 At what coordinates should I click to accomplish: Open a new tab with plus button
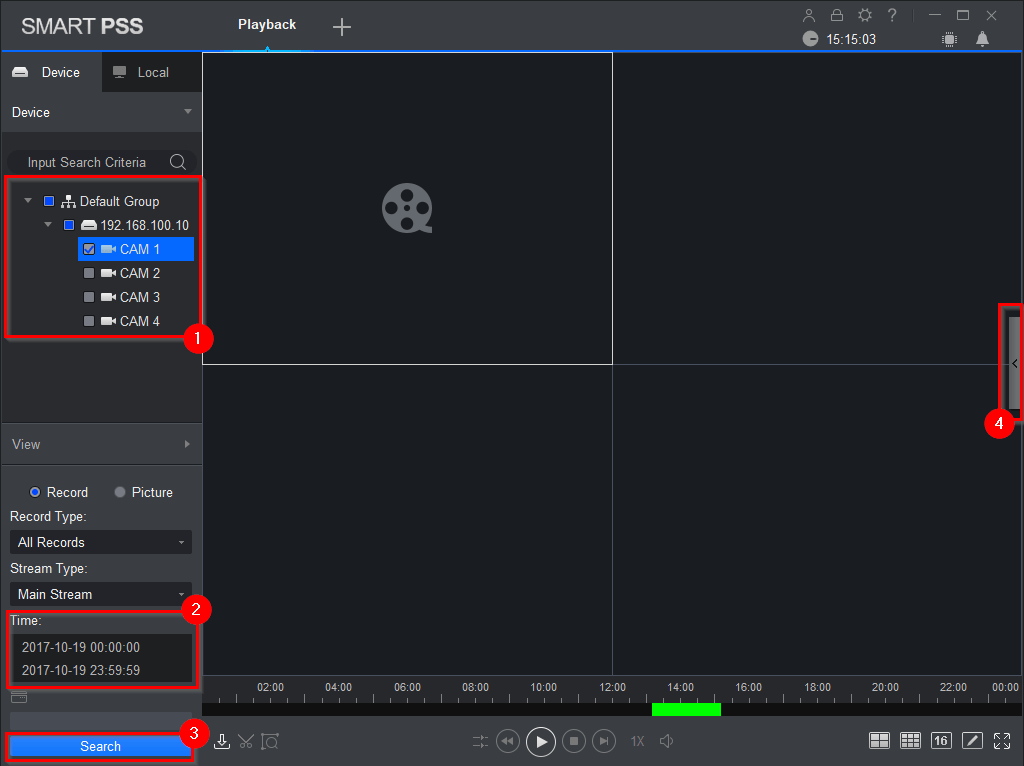[x=342, y=27]
